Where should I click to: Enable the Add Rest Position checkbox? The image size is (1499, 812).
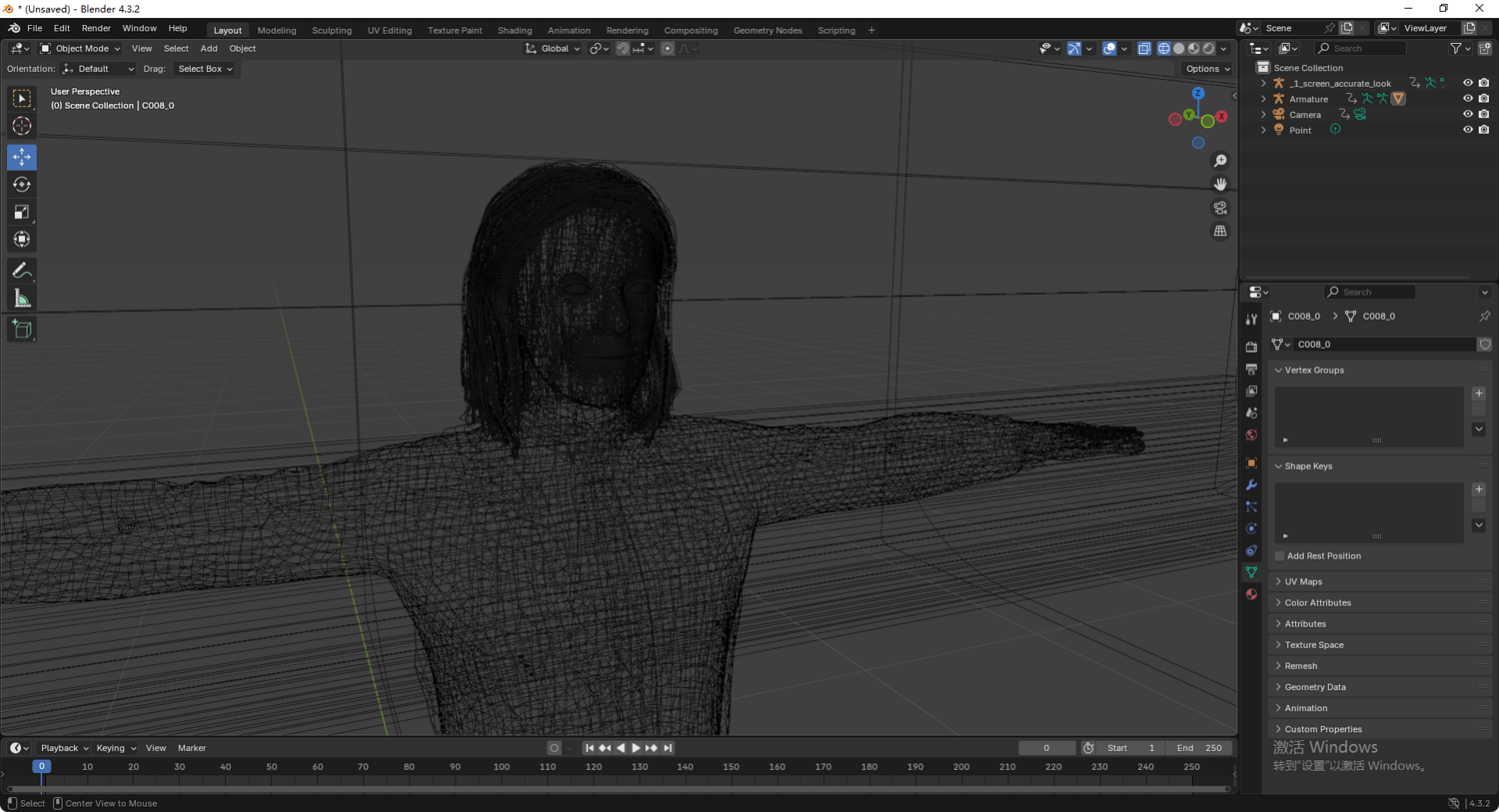tap(1280, 556)
